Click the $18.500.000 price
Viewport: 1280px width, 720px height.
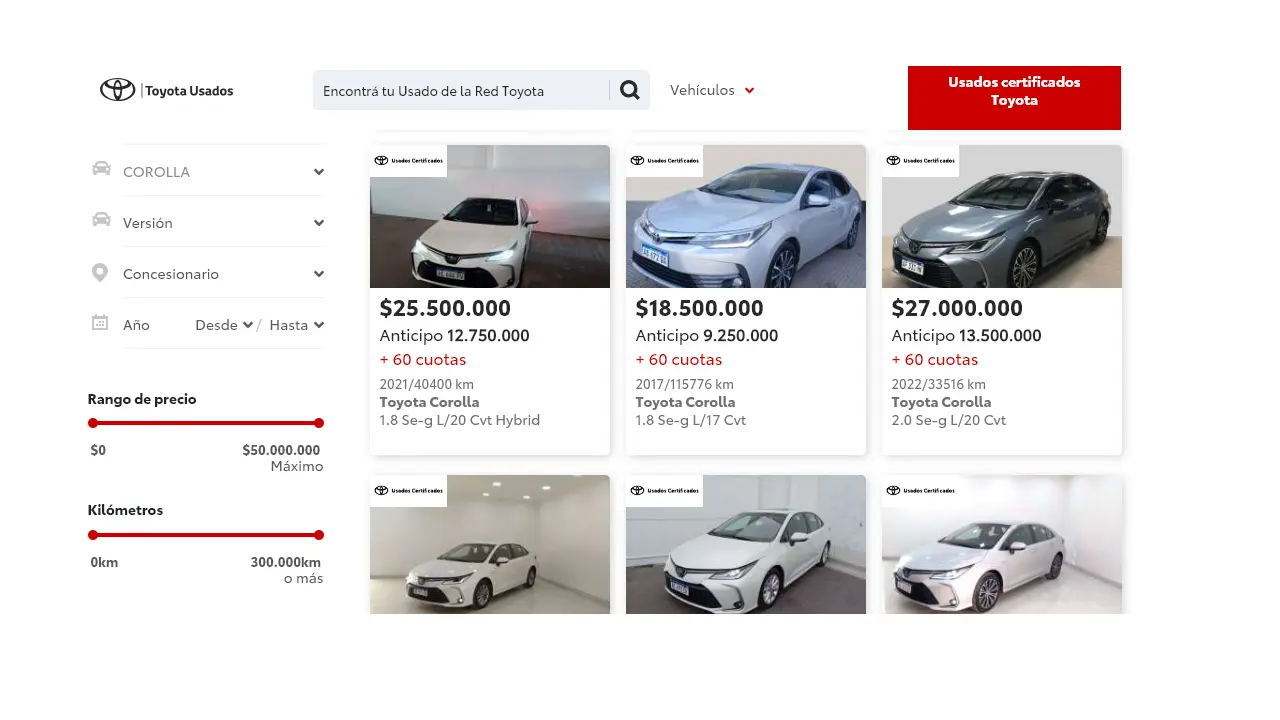[699, 308]
